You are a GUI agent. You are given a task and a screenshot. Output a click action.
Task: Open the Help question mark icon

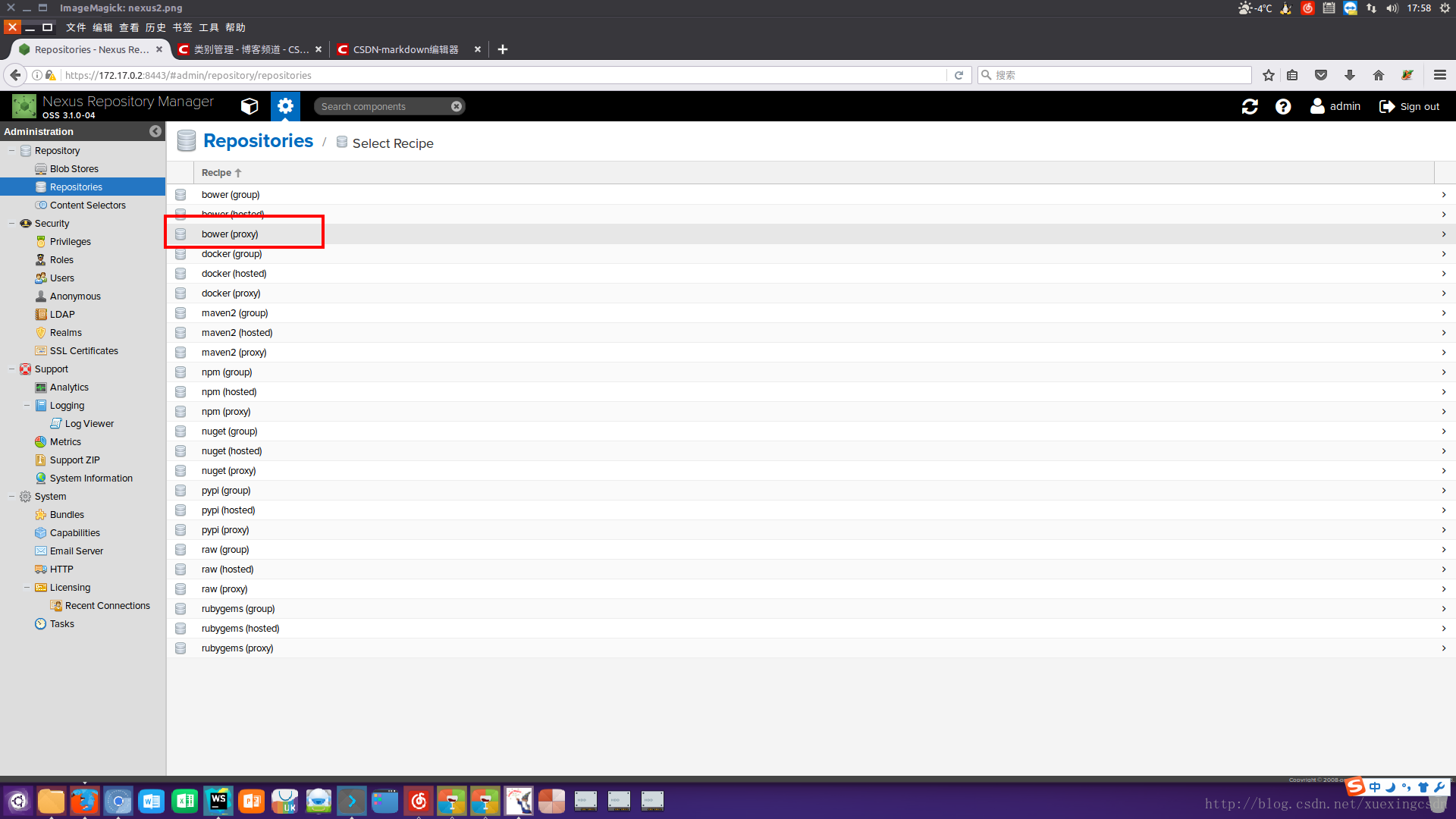1283,107
